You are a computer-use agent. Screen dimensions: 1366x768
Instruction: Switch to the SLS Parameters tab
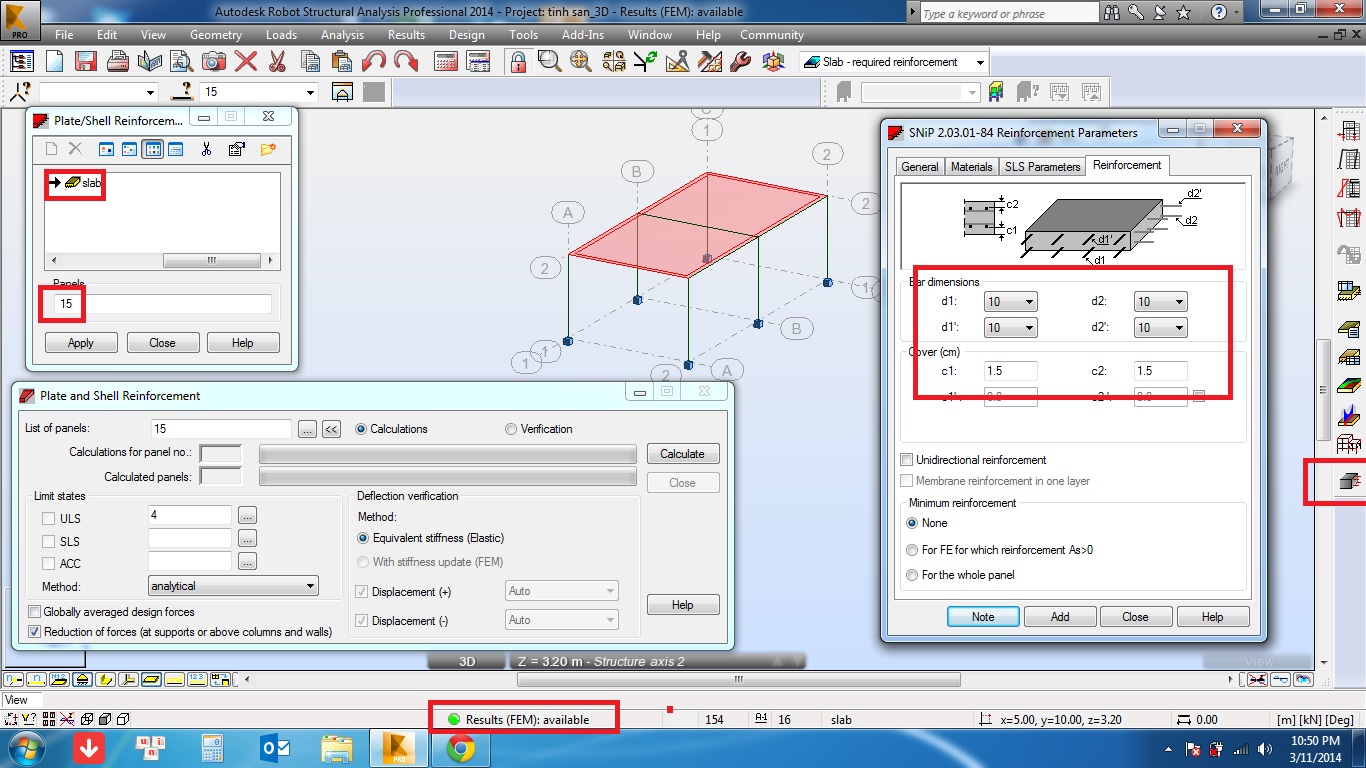point(1042,167)
